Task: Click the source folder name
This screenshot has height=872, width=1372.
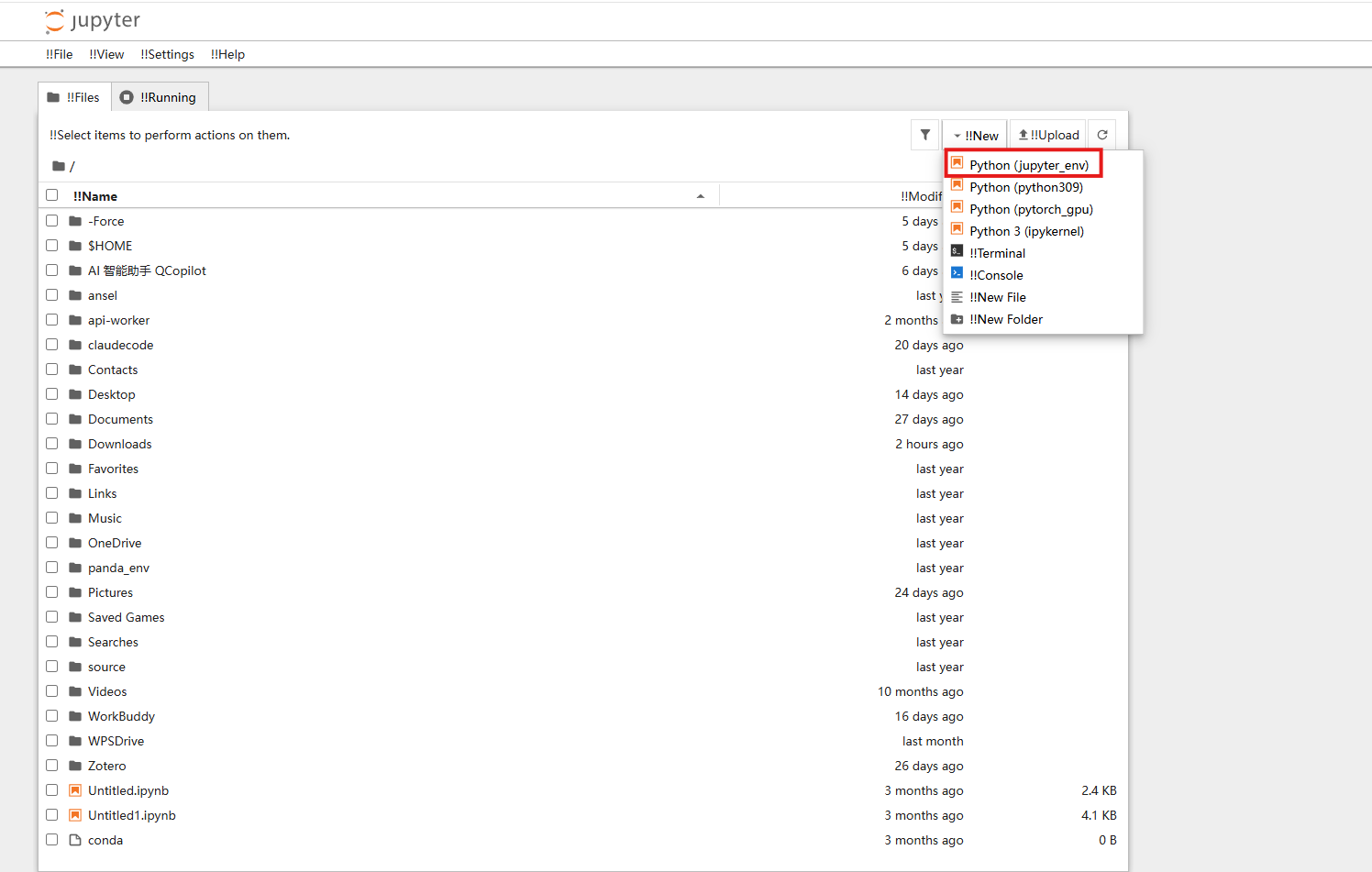Action: click(x=106, y=667)
